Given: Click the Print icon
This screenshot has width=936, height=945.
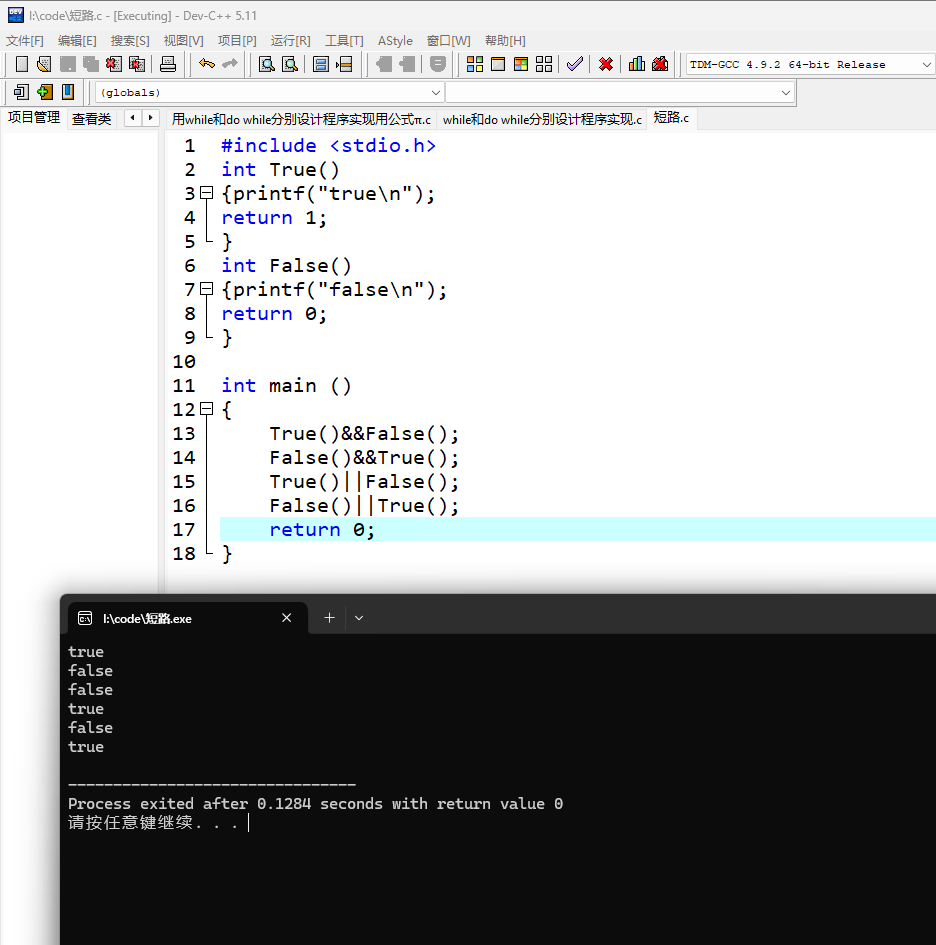Looking at the screenshot, I should [168, 64].
